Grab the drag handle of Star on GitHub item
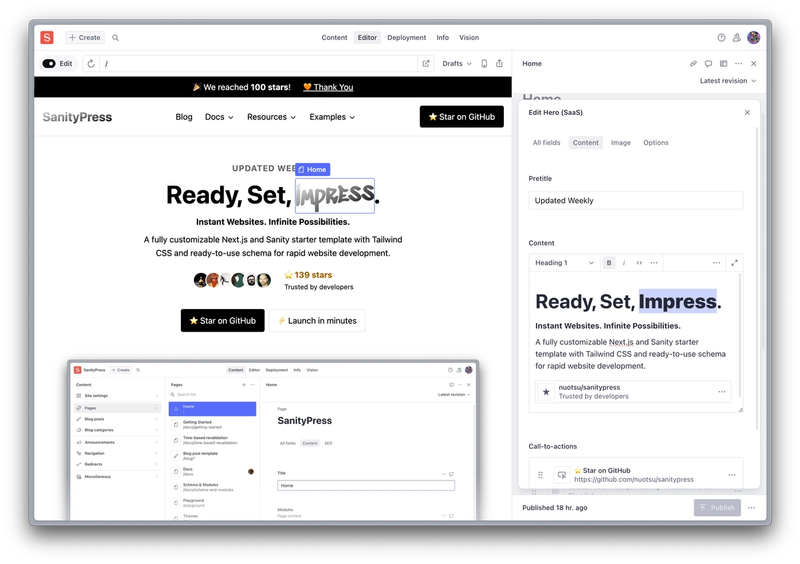Screen dimensions: 800x564 540,475
